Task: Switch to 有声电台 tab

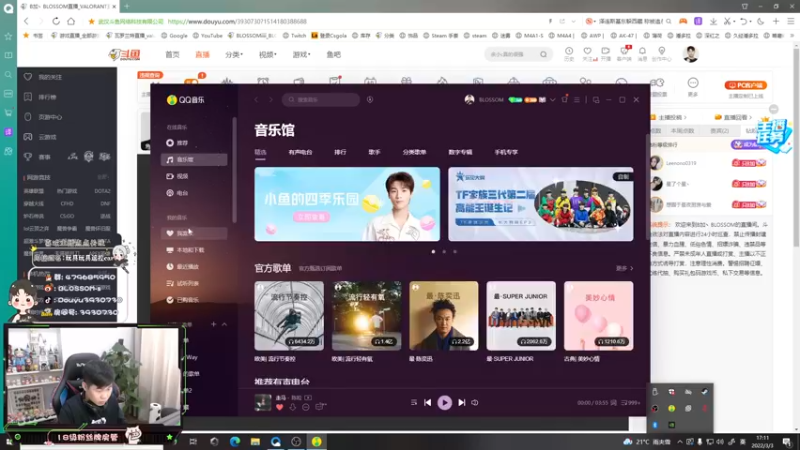Action: pyautogui.click(x=300, y=152)
